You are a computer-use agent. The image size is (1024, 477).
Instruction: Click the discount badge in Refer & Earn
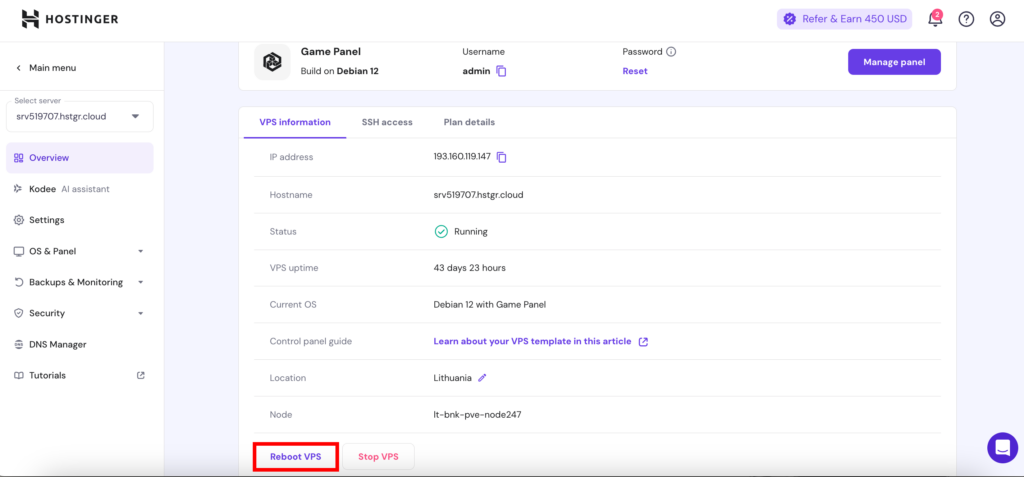tap(790, 19)
